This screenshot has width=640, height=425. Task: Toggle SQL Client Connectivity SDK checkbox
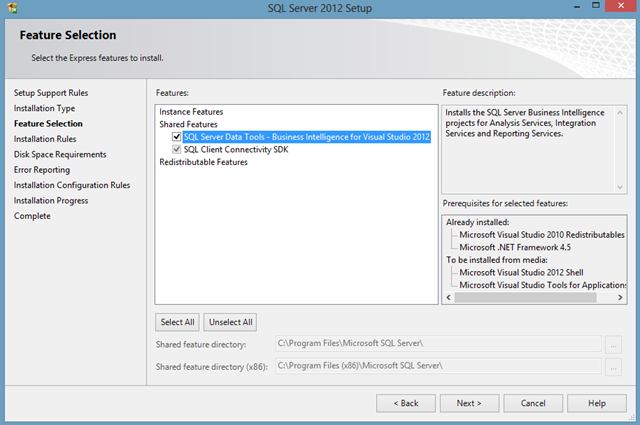point(176,149)
